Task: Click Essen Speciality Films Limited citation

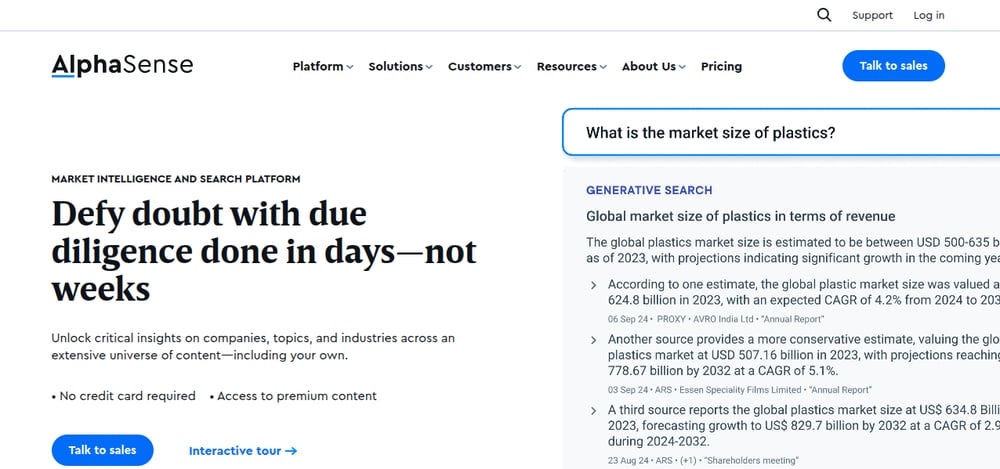Action: (x=740, y=389)
